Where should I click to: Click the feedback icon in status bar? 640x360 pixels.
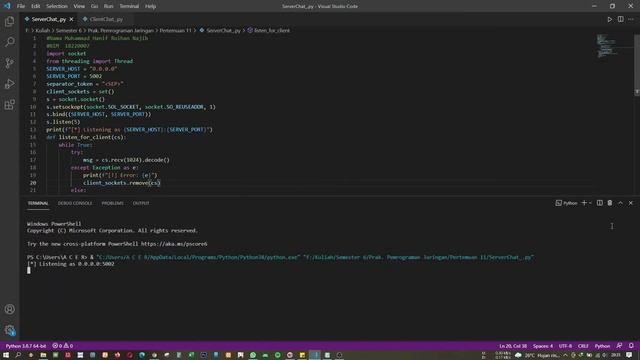coord(620,346)
